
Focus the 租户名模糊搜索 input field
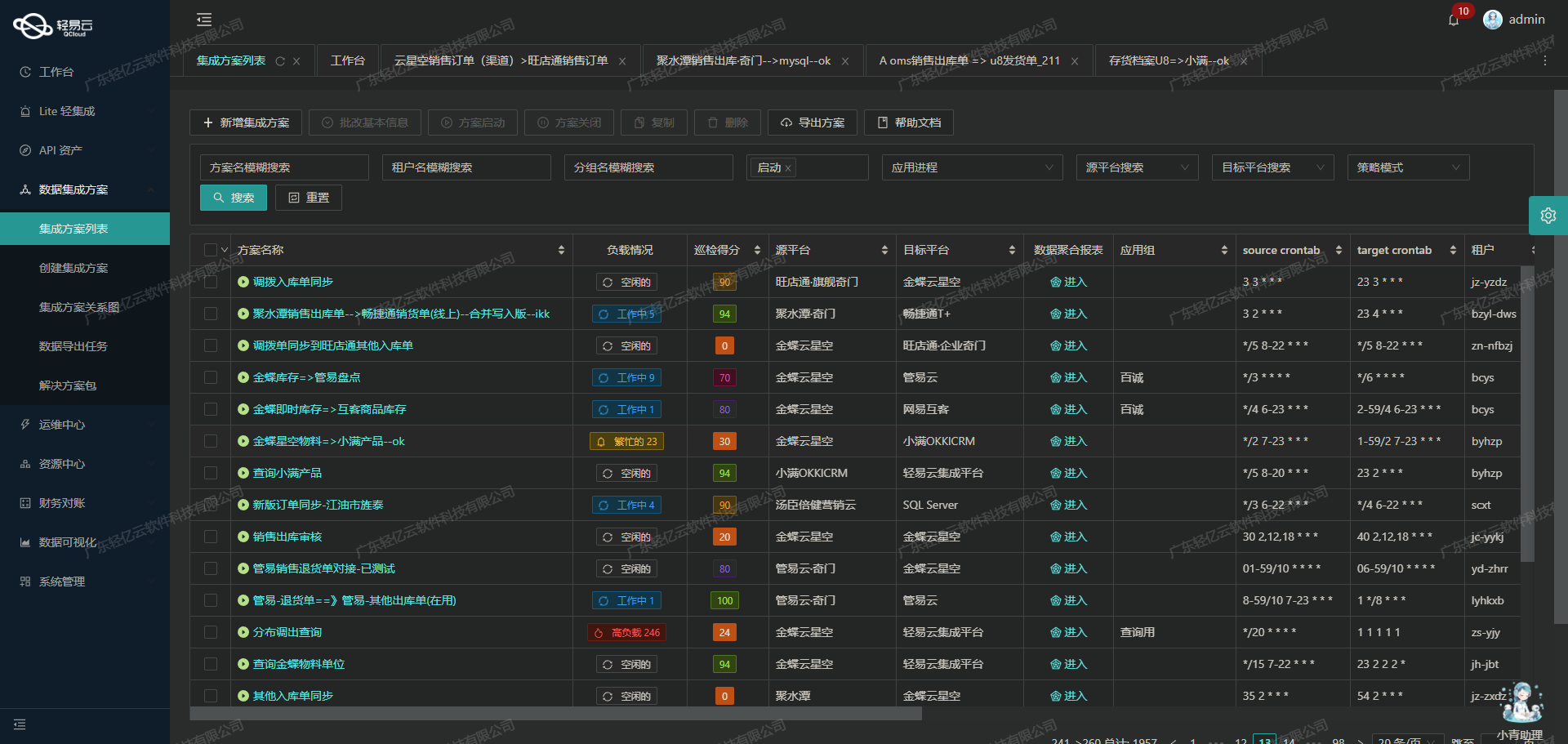pyautogui.click(x=466, y=167)
